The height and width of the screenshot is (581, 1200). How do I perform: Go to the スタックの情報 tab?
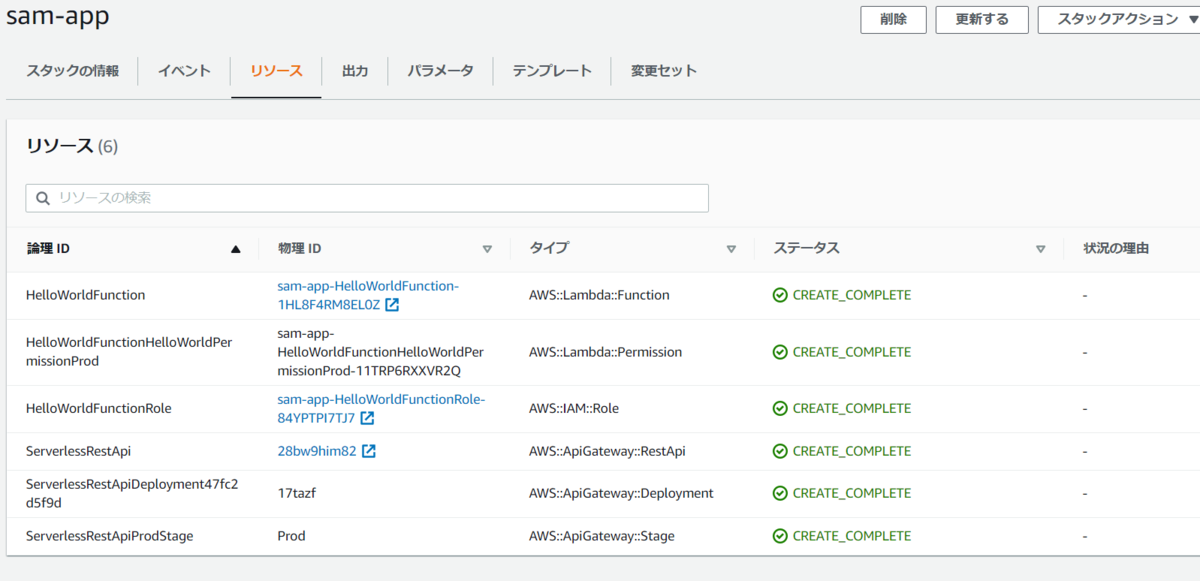coord(72,71)
